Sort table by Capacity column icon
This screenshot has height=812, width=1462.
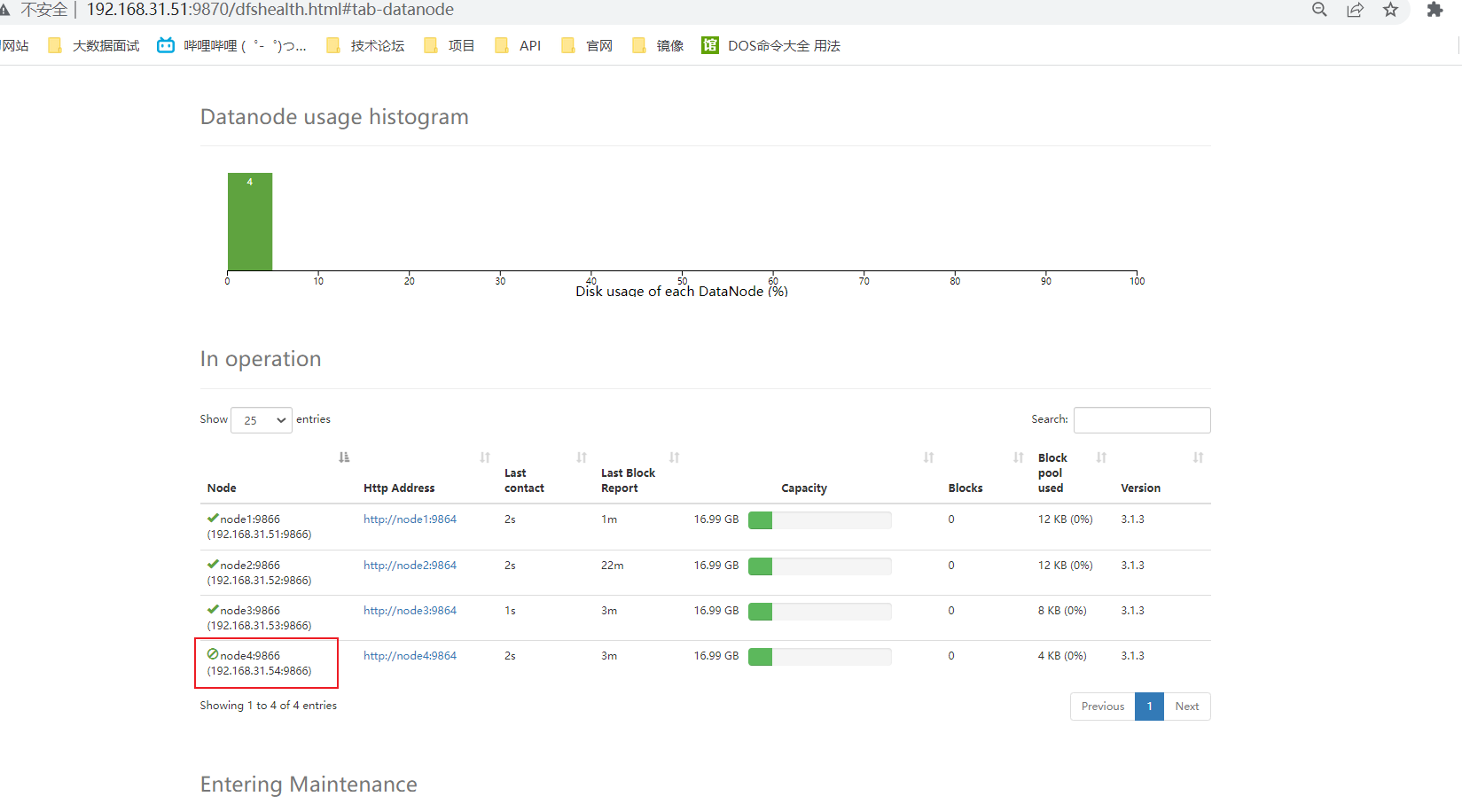tap(928, 457)
